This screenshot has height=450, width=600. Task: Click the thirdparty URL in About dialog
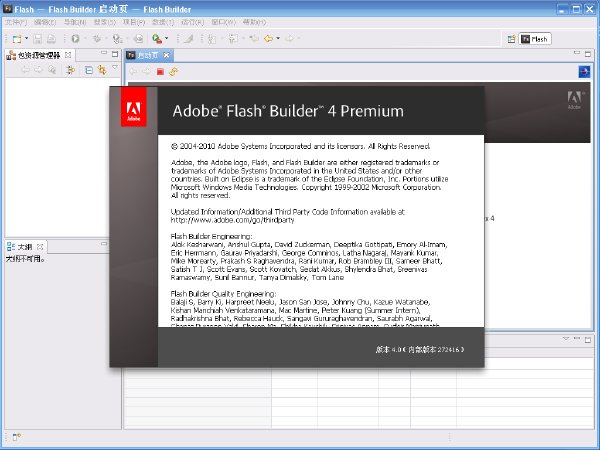pos(232,220)
